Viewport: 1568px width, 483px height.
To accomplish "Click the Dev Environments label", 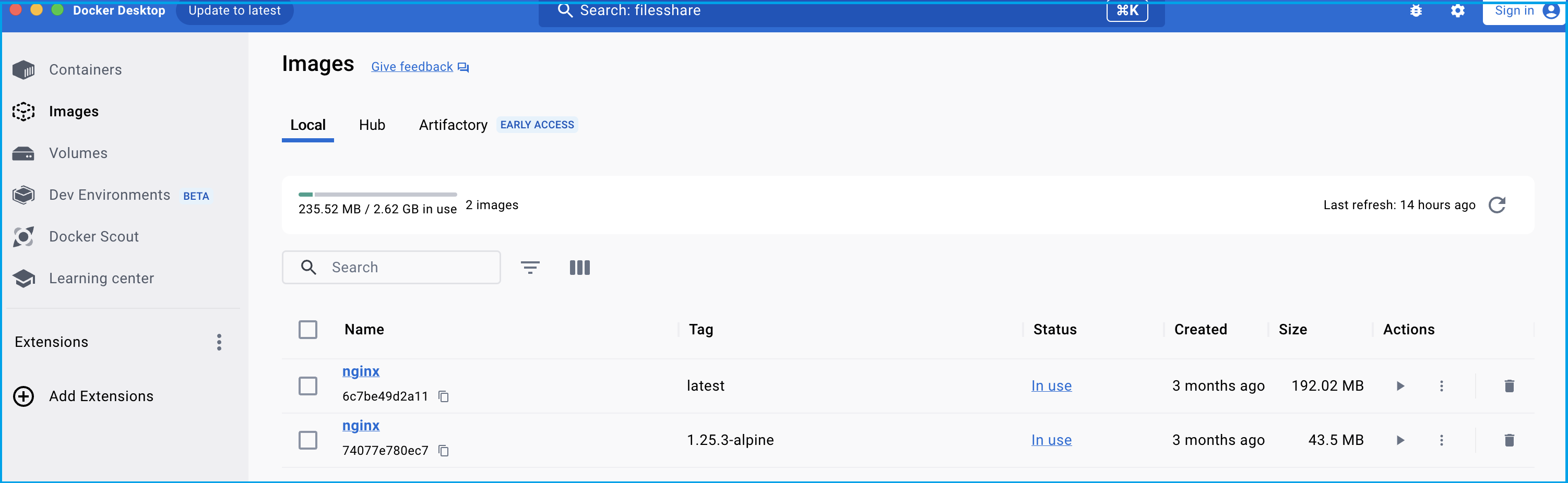I will click(110, 195).
